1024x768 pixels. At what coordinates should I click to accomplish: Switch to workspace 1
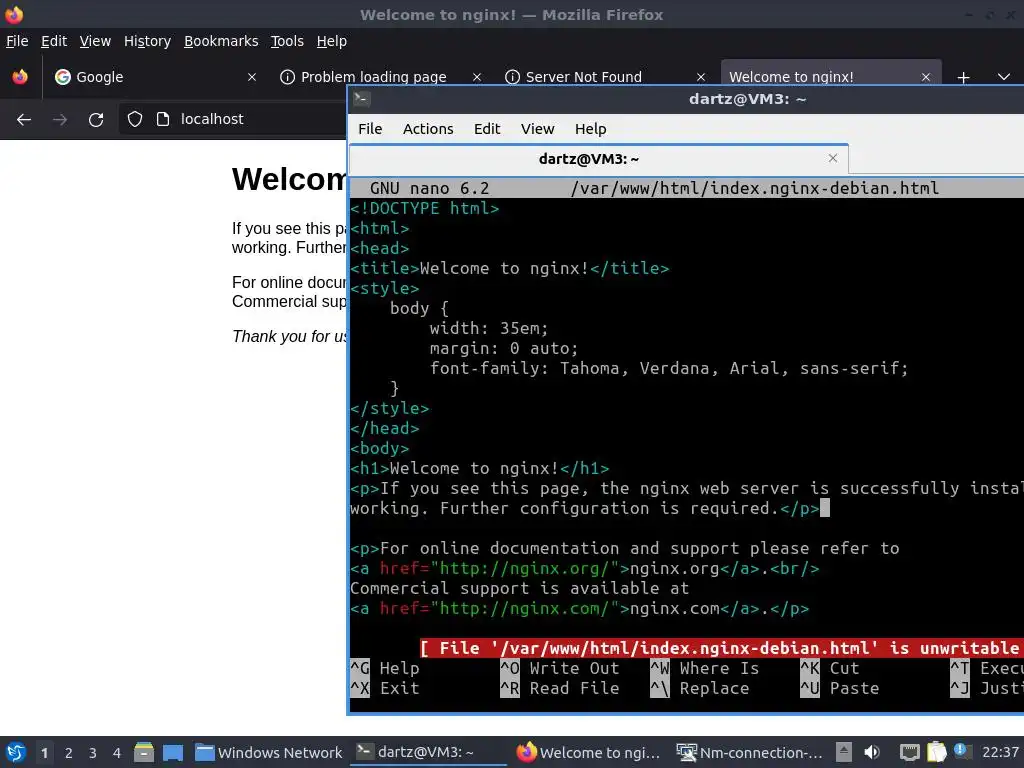pos(44,752)
